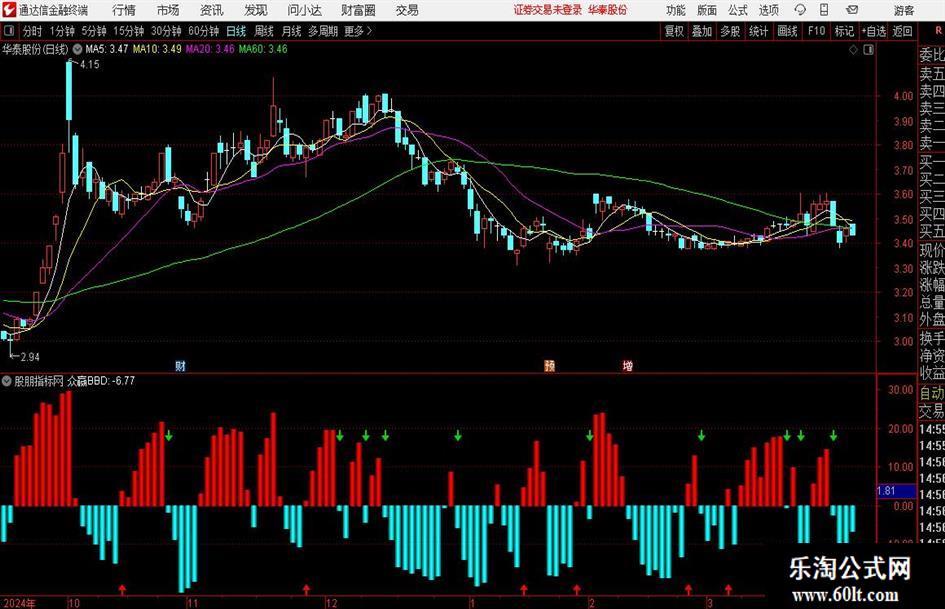Open the 公式 menu
Image resolution: width=945 pixels, height=609 pixels.
pos(738,10)
